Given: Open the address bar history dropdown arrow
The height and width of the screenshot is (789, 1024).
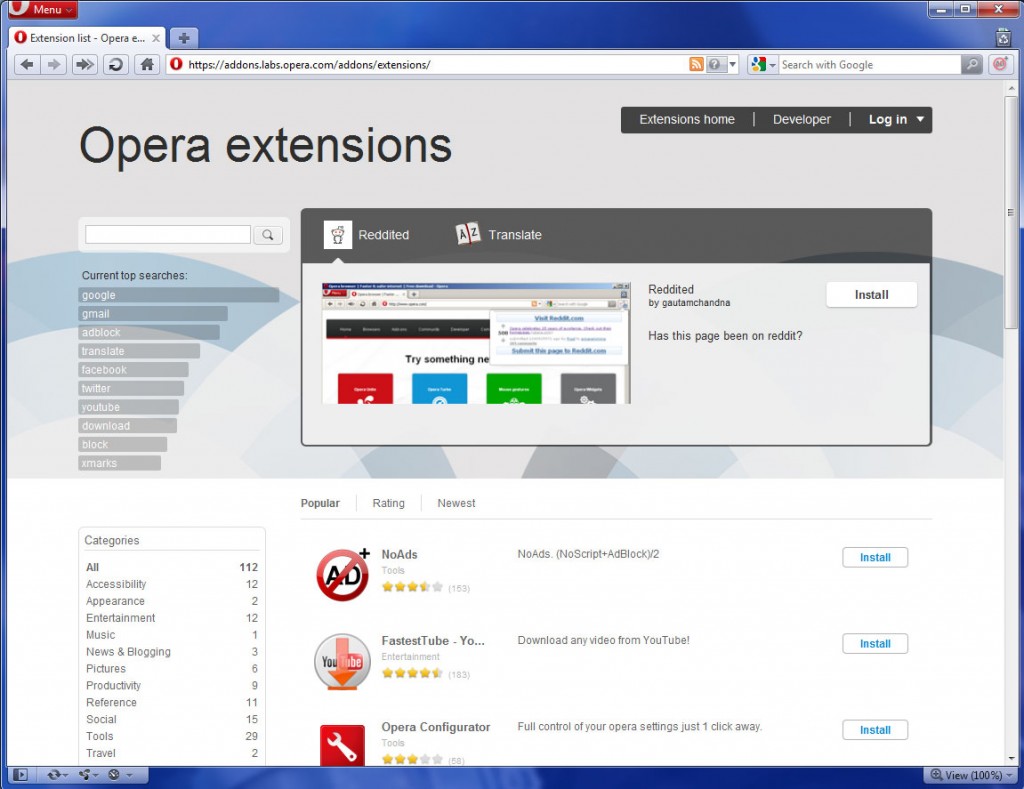Looking at the screenshot, I should [733, 65].
